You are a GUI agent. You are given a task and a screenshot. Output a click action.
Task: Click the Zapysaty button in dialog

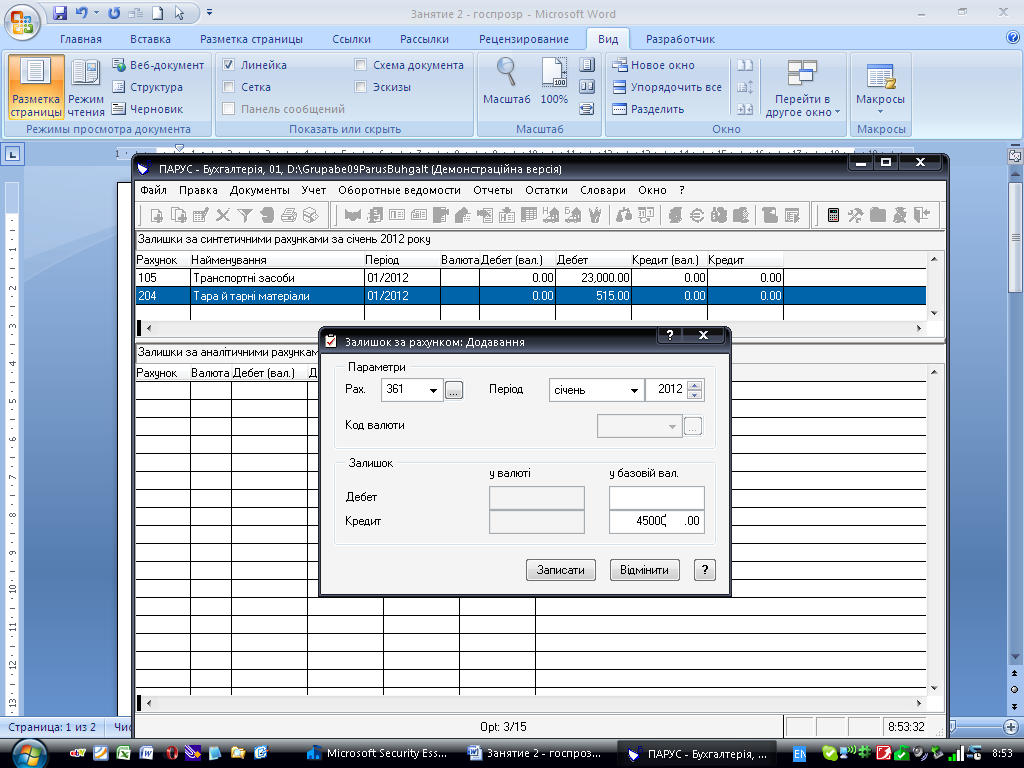point(560,569)
